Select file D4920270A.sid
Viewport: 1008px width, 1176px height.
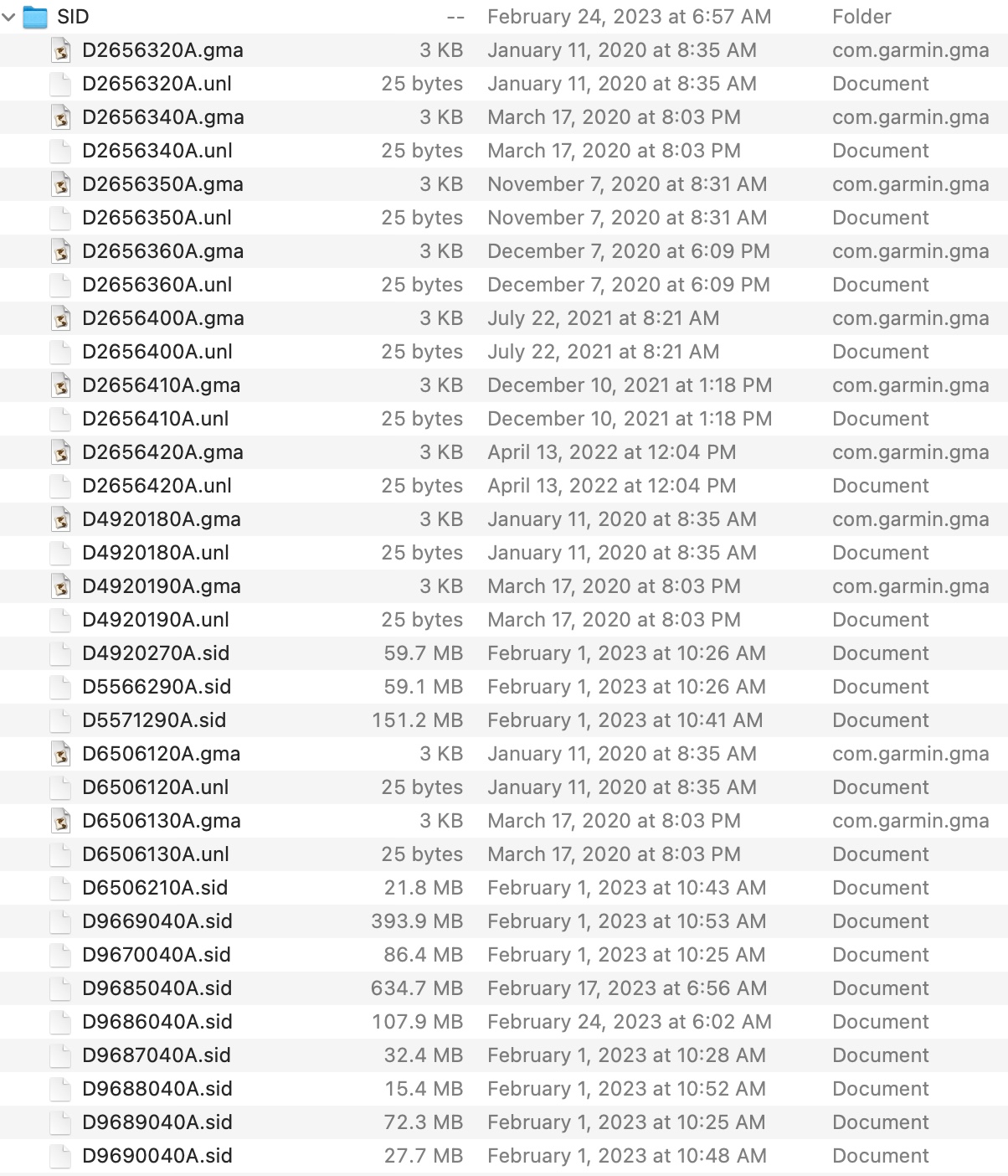pos(504,653)
